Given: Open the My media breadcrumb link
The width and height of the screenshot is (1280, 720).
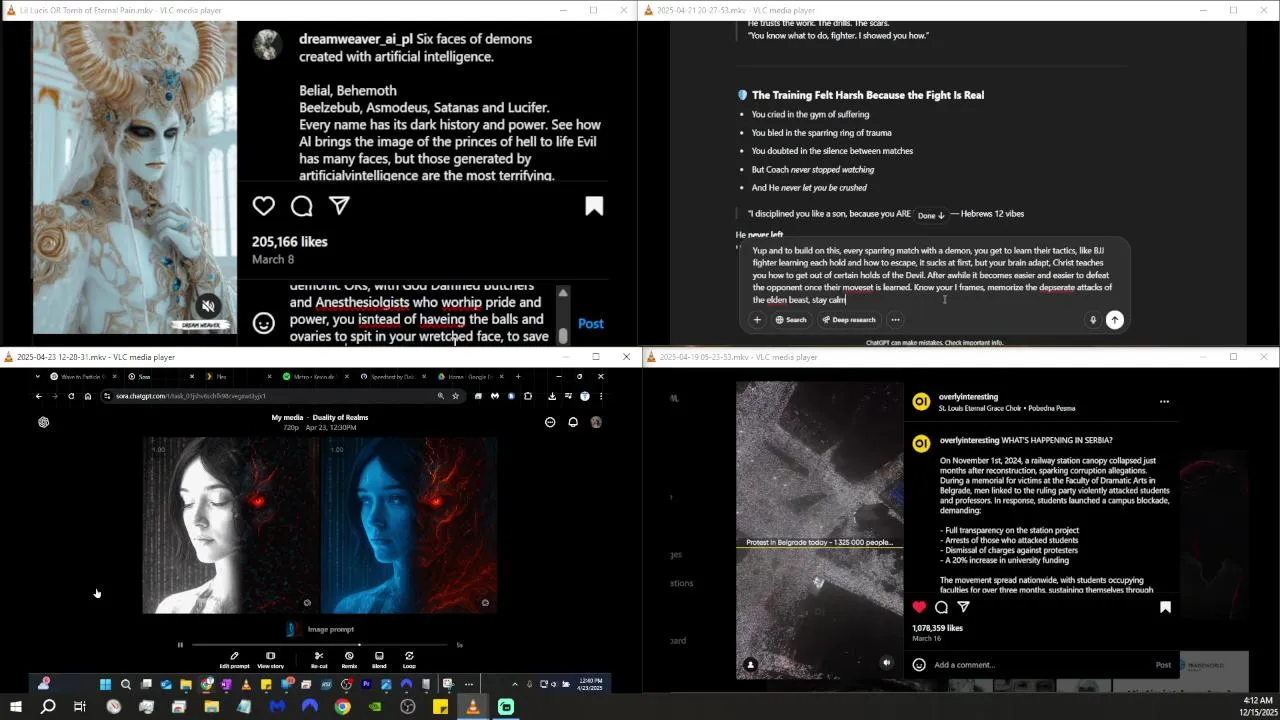Looking at the screenshot, I should coord(287,417).
